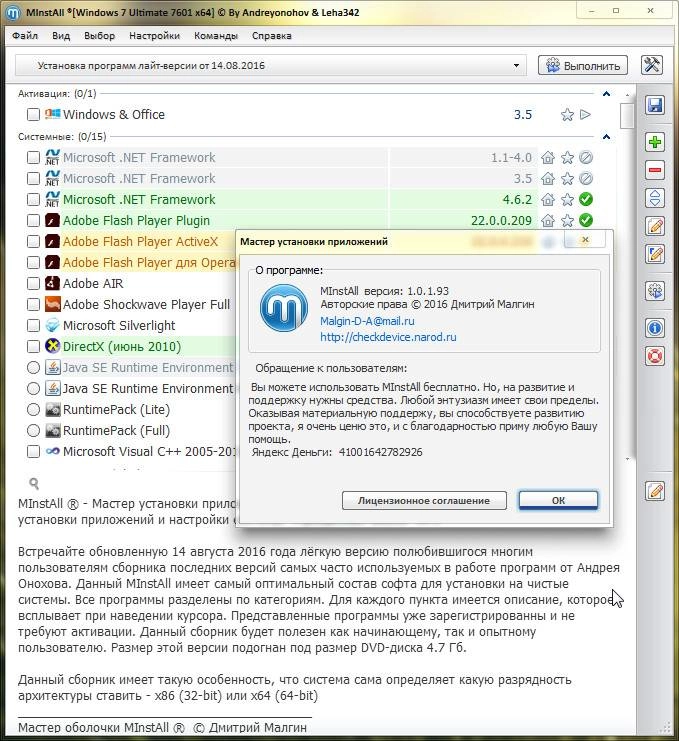Image resolution: width=679 pixels, height=741 pixels.
Task: Select the first Java SE Runtime Environment radio
Action: click(33, 367)
